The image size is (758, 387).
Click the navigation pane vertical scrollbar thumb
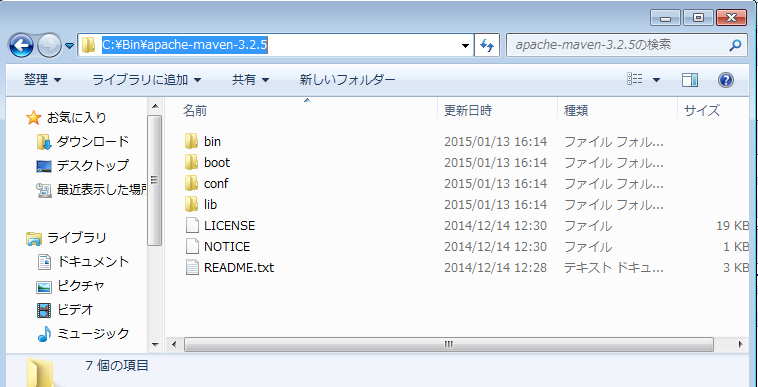pos(155,181)
